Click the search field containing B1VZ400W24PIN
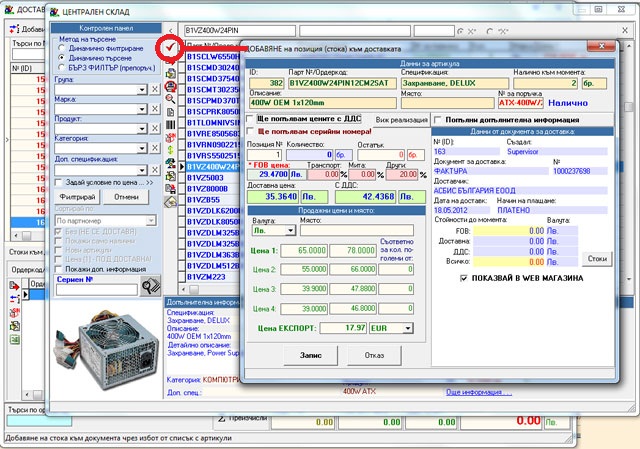640x449 pixels. [239, 31]
